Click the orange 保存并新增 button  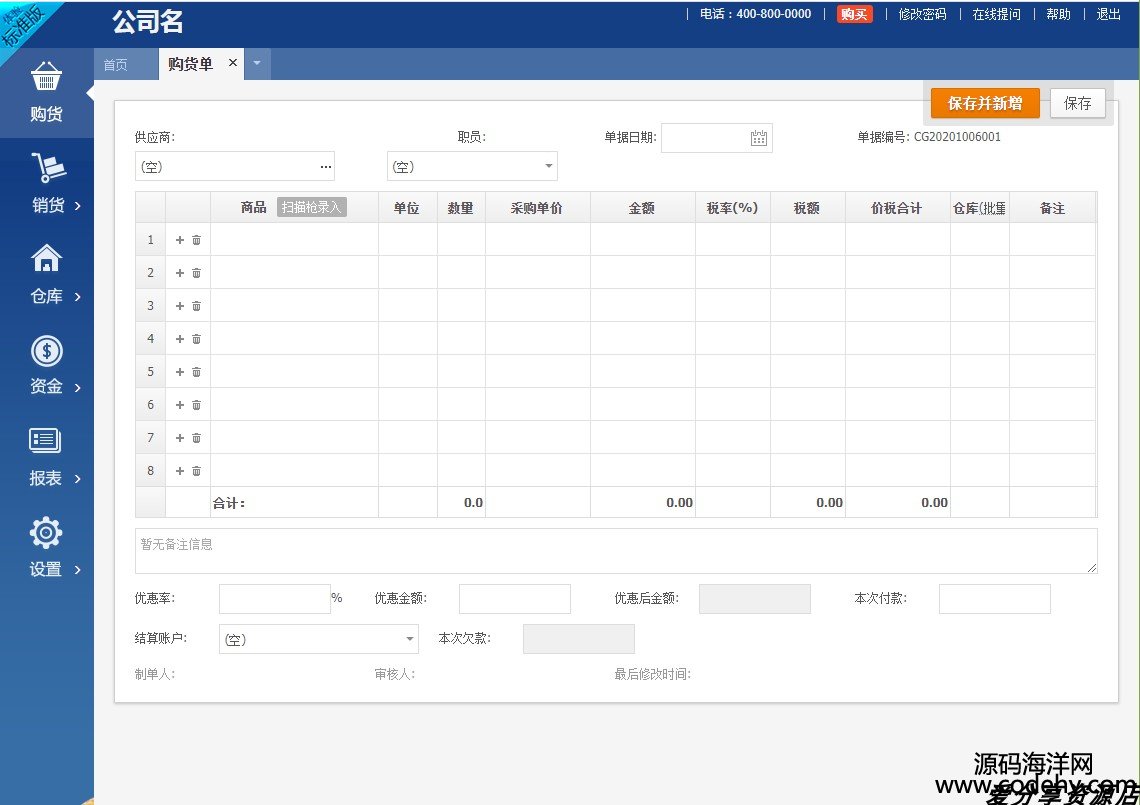(x=984, y=103)
